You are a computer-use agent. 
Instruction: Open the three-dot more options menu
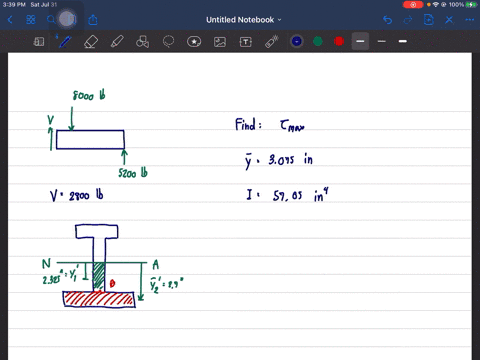tap(470, 20)
